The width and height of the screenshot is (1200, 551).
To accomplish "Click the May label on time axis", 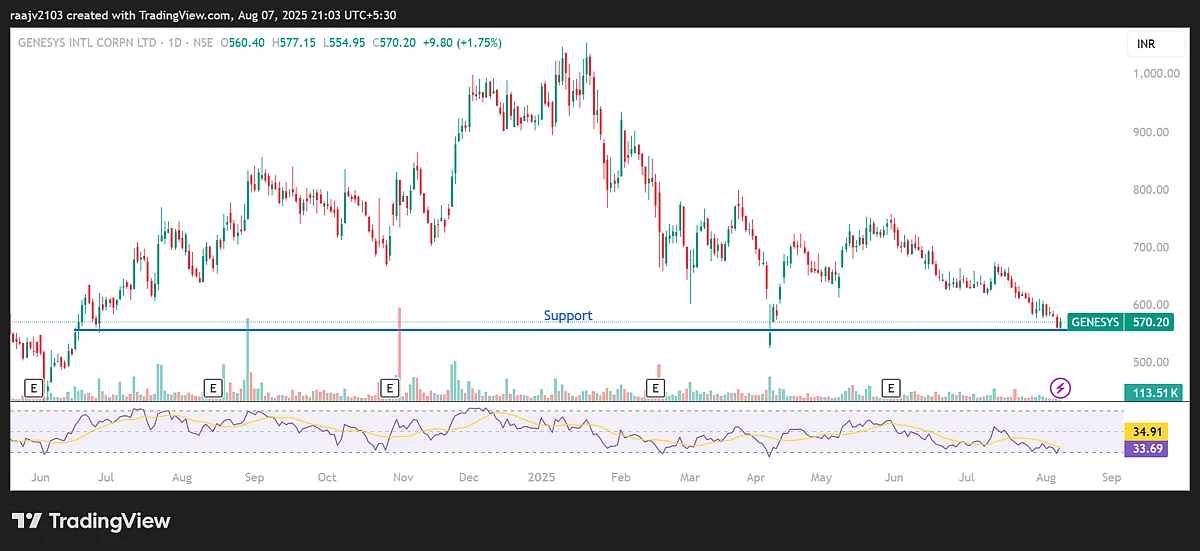I will tap(822, 478).
